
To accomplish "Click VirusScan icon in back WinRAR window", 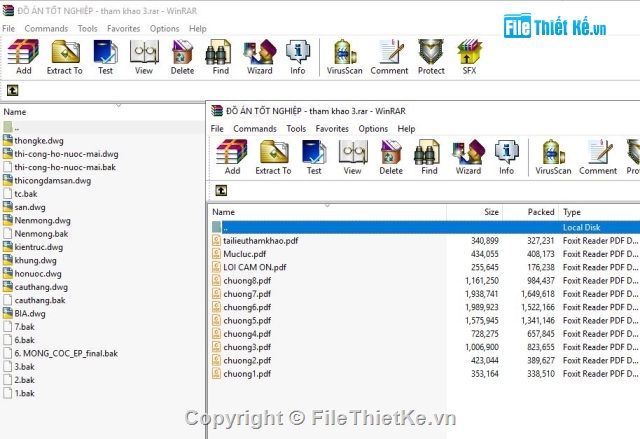I will 344,57.
